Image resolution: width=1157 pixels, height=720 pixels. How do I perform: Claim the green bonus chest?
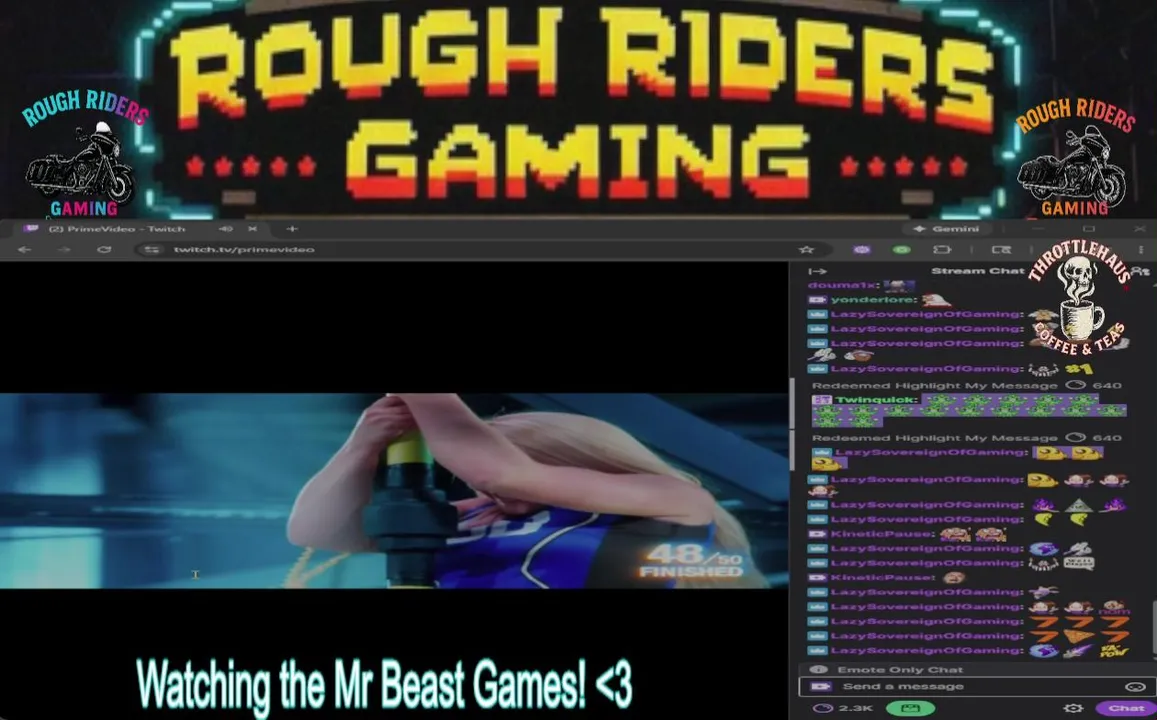pos(910,708)
